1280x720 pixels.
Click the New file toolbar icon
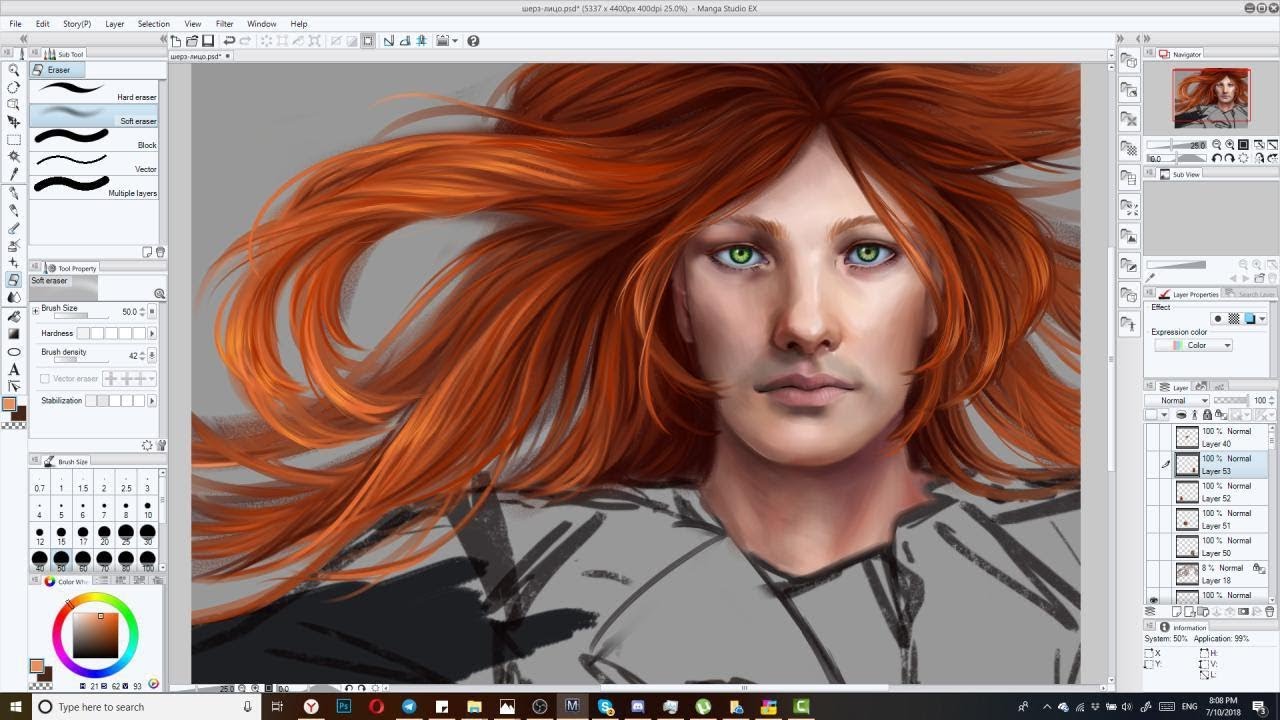pos(176,41)
